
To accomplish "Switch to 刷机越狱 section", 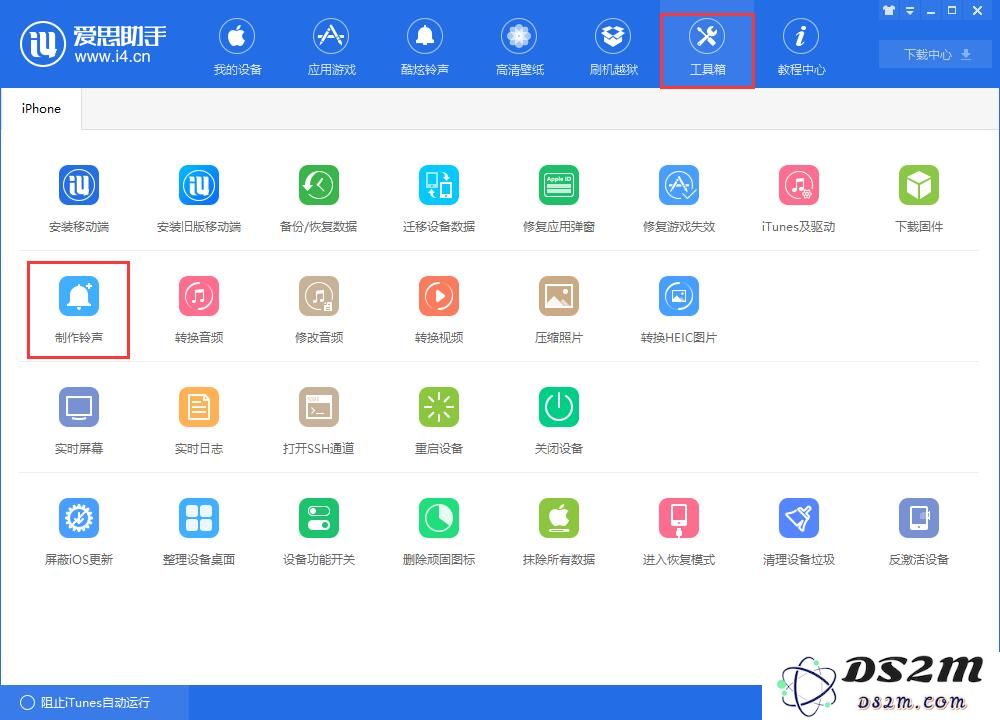I will (x=614, y=48).
